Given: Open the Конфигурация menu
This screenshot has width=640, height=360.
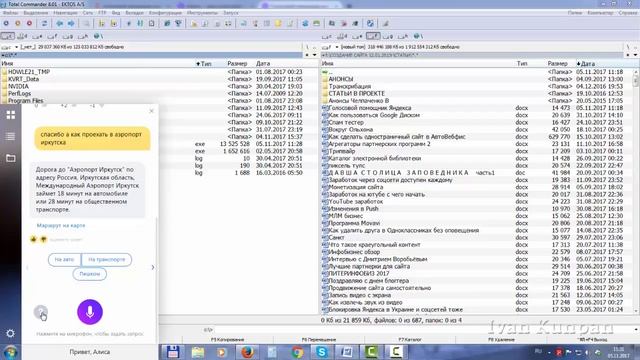Looking at the screenshot, I should click(165, 13).
